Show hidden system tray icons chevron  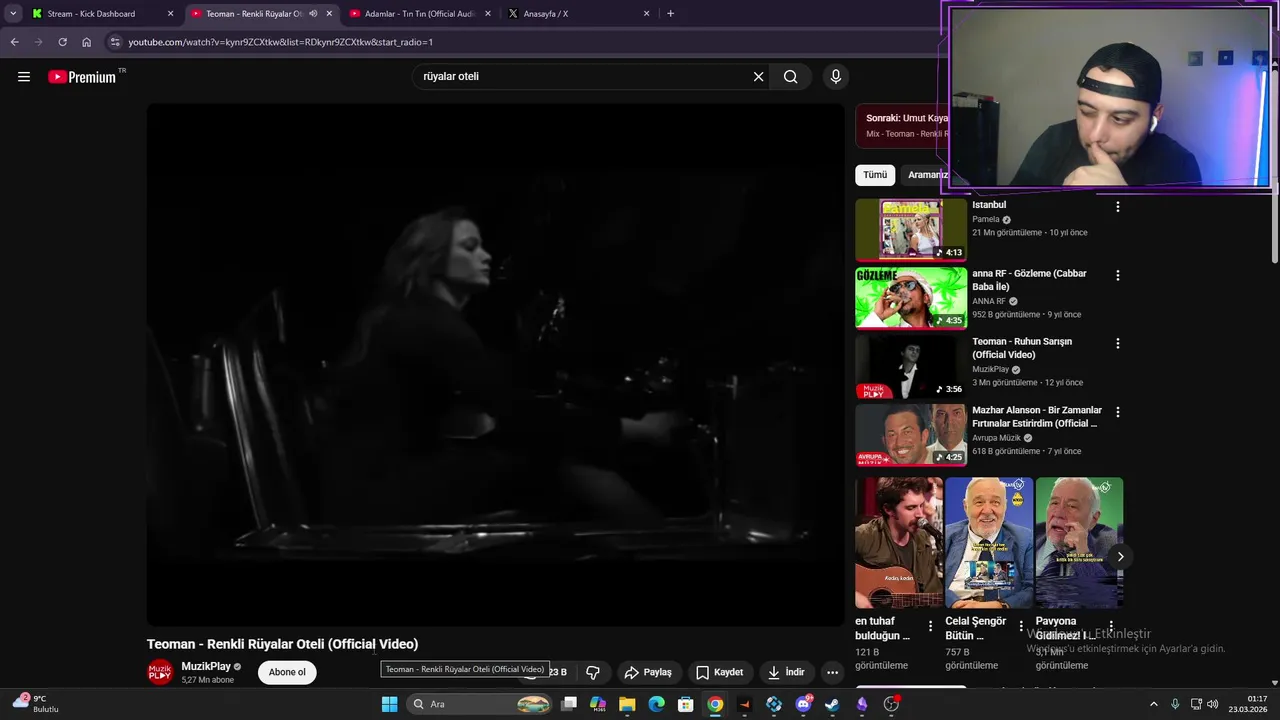pos(1153,704)
